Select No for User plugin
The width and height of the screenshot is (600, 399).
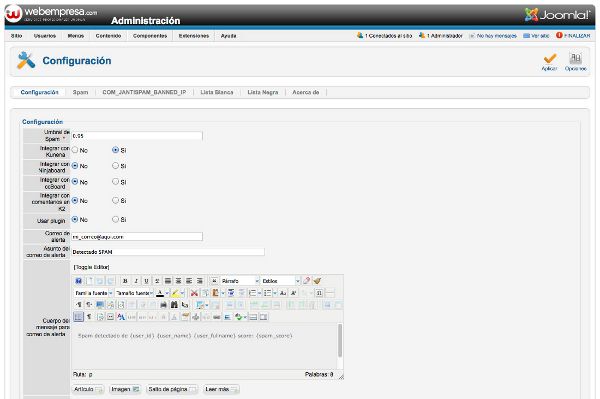coord(75,219)
